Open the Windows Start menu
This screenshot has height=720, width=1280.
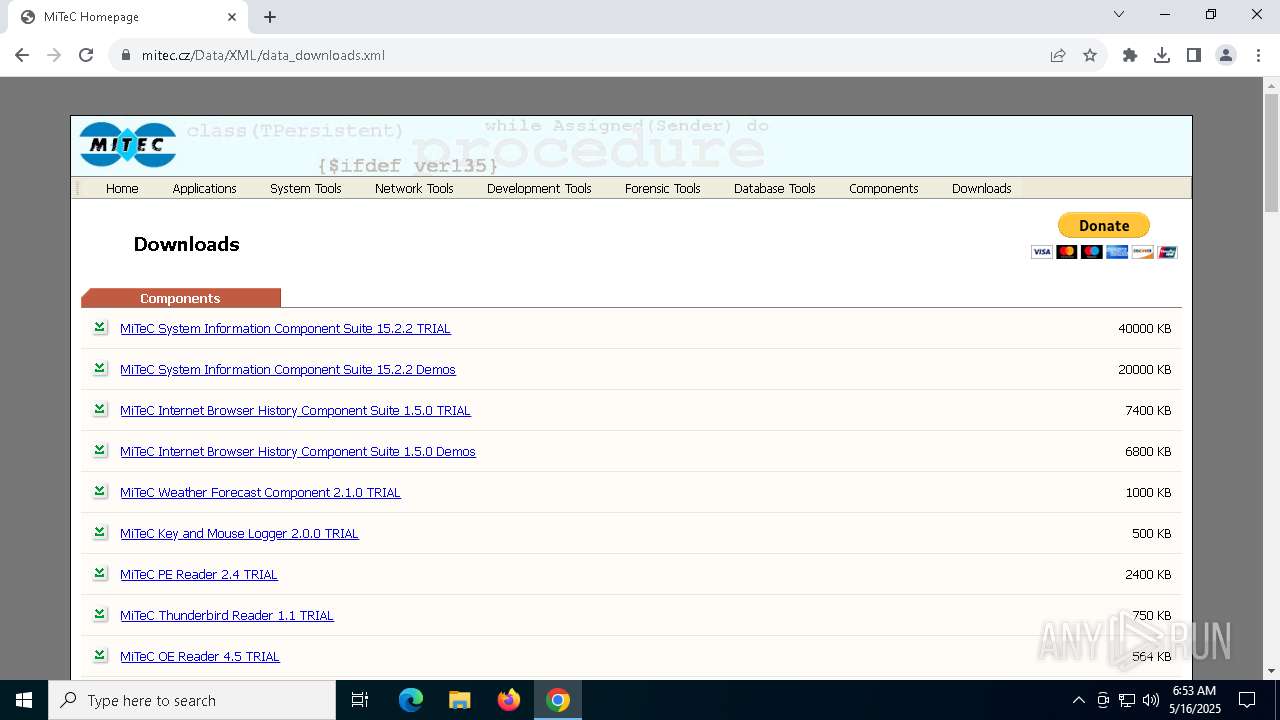[x=24, y=700]
